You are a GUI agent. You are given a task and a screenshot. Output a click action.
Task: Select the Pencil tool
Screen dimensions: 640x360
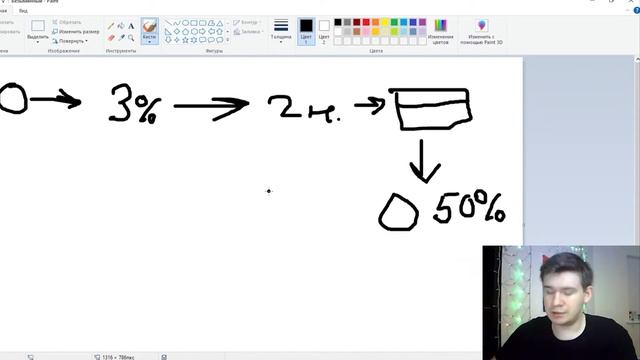(111, 26)
